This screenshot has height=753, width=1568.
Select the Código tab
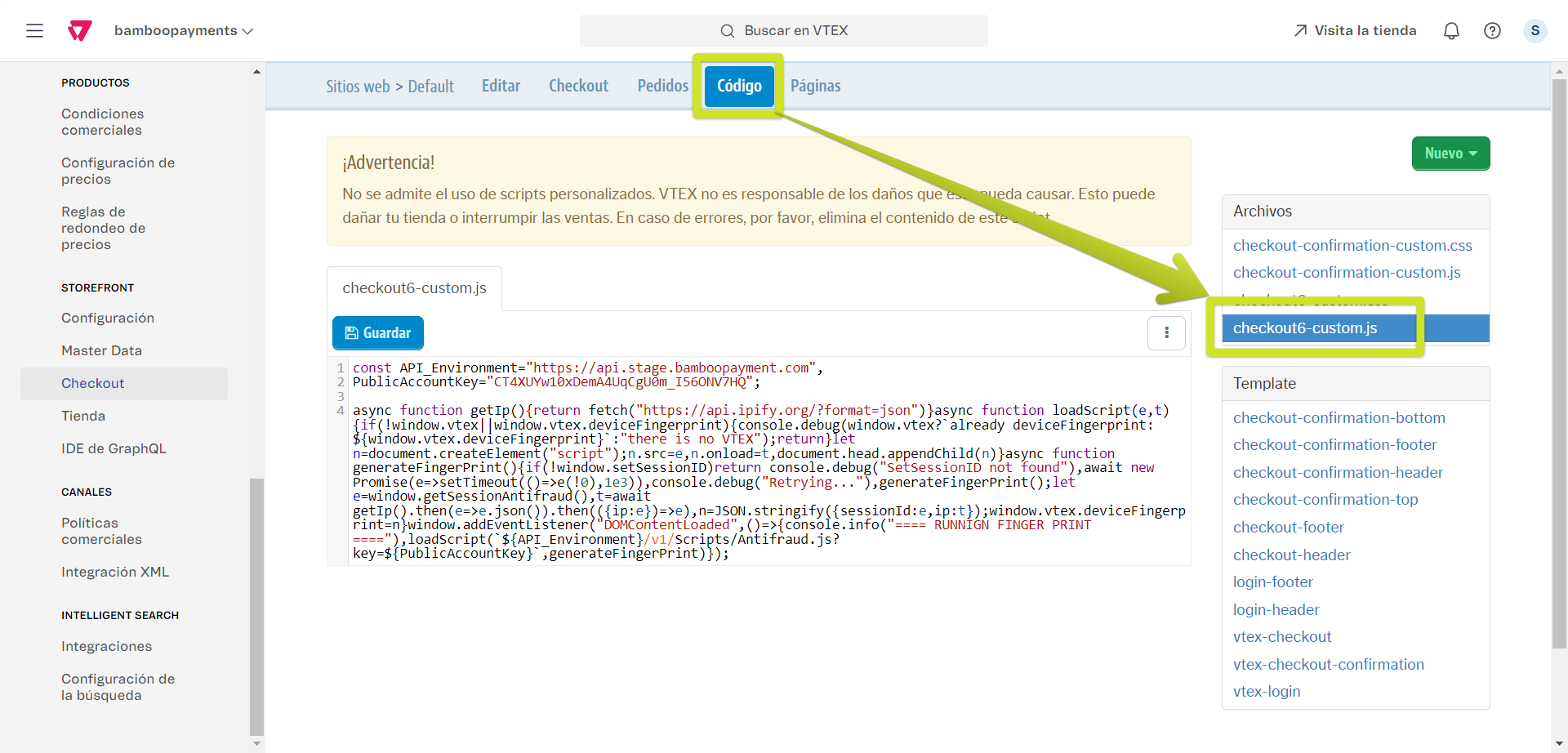[x=739, y=86]
